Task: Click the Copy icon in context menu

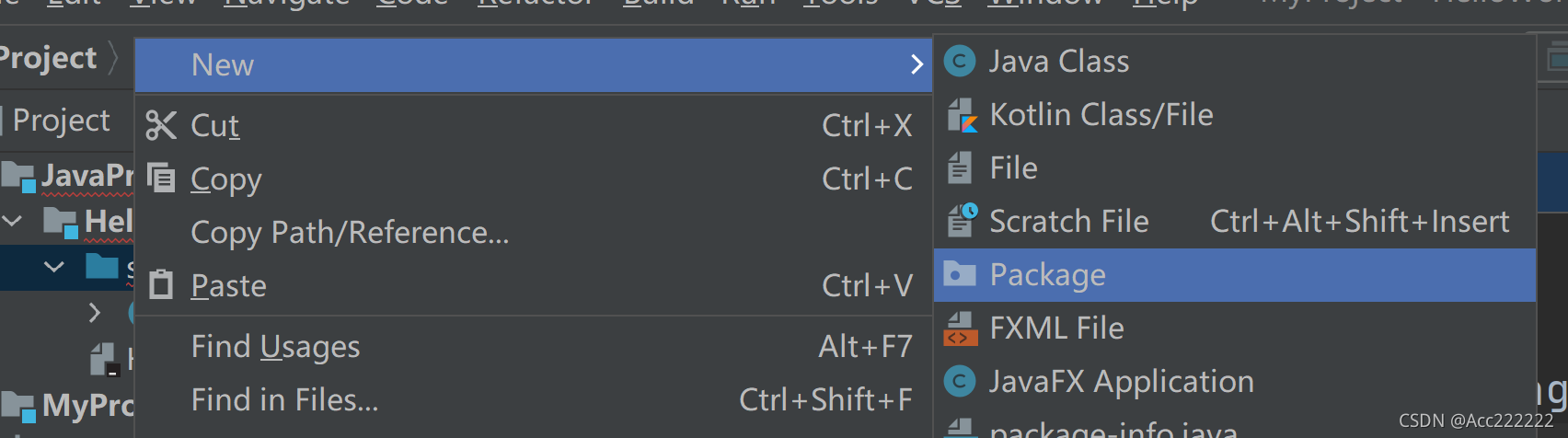Action: [161, 177]
